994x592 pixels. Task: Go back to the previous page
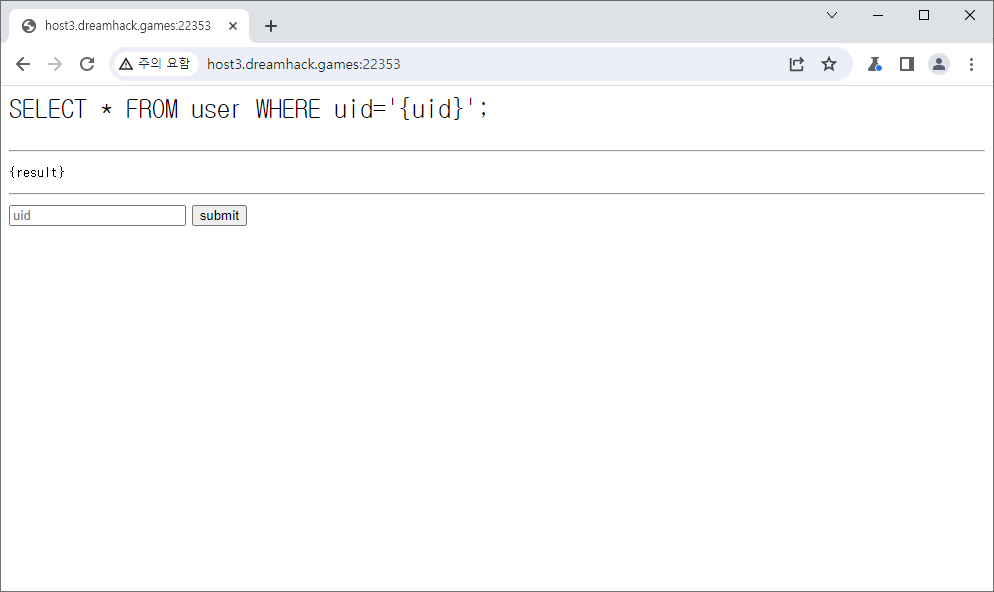pyautogui.click(x=23, y=64)
